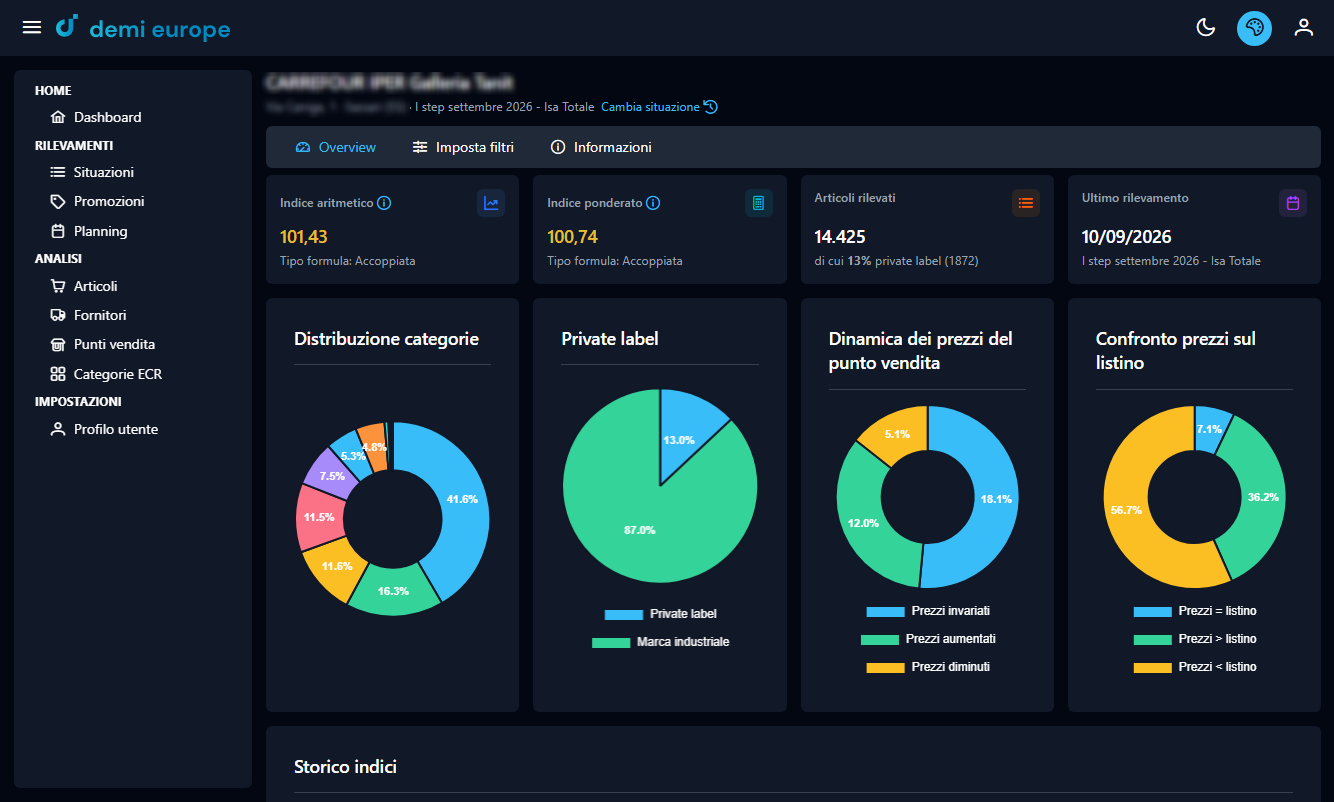Toggle Prezzi diminuti legend entry
This screenshot has width=1334, height=802.
click(x=927, y=667)
